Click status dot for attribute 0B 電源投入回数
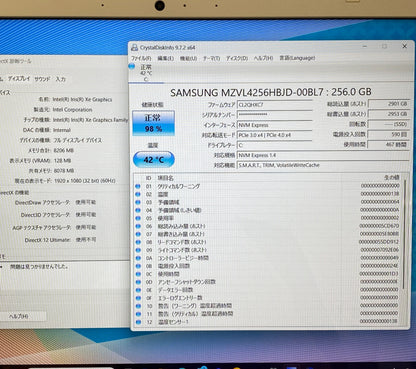This screenshot has height=369, width=416. (x=138, y=266)
